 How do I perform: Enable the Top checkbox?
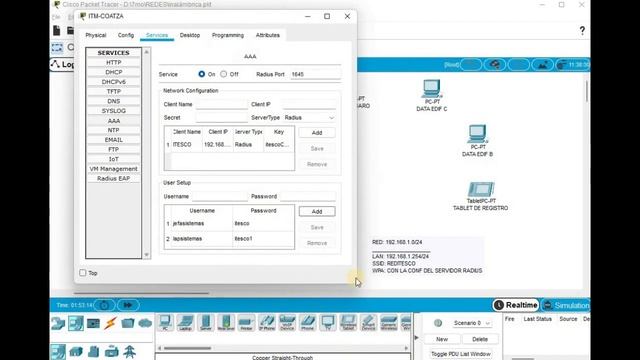pyautogui.click(x=83, y=273)
